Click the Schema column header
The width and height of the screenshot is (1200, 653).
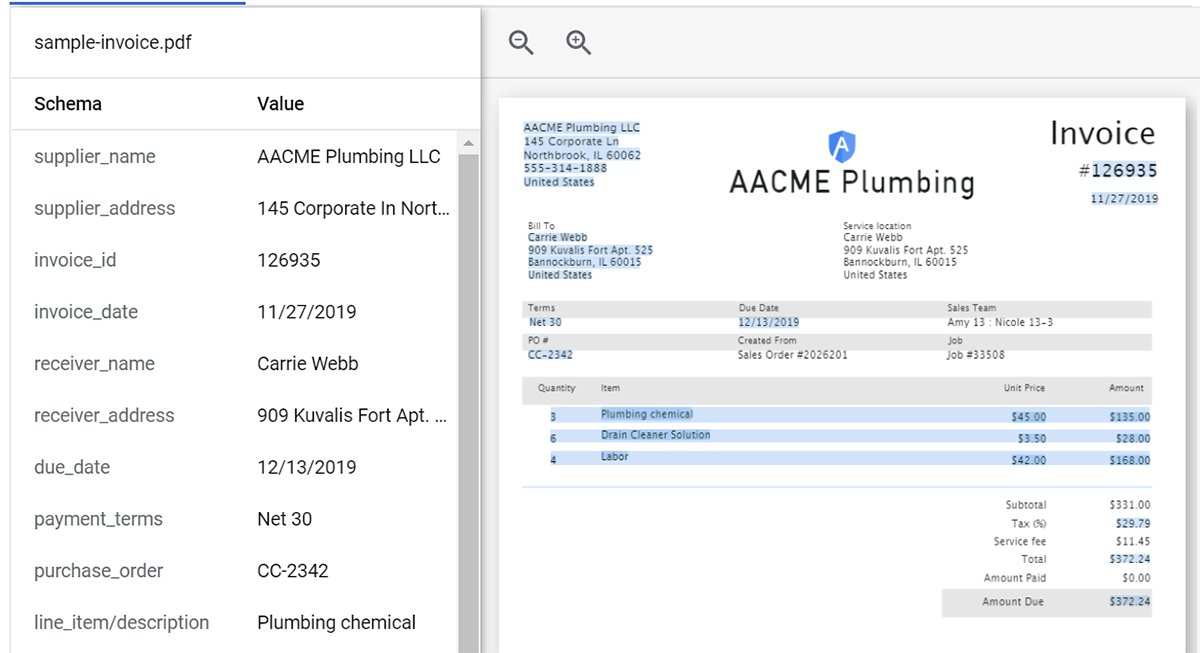(x=65, y=103)
